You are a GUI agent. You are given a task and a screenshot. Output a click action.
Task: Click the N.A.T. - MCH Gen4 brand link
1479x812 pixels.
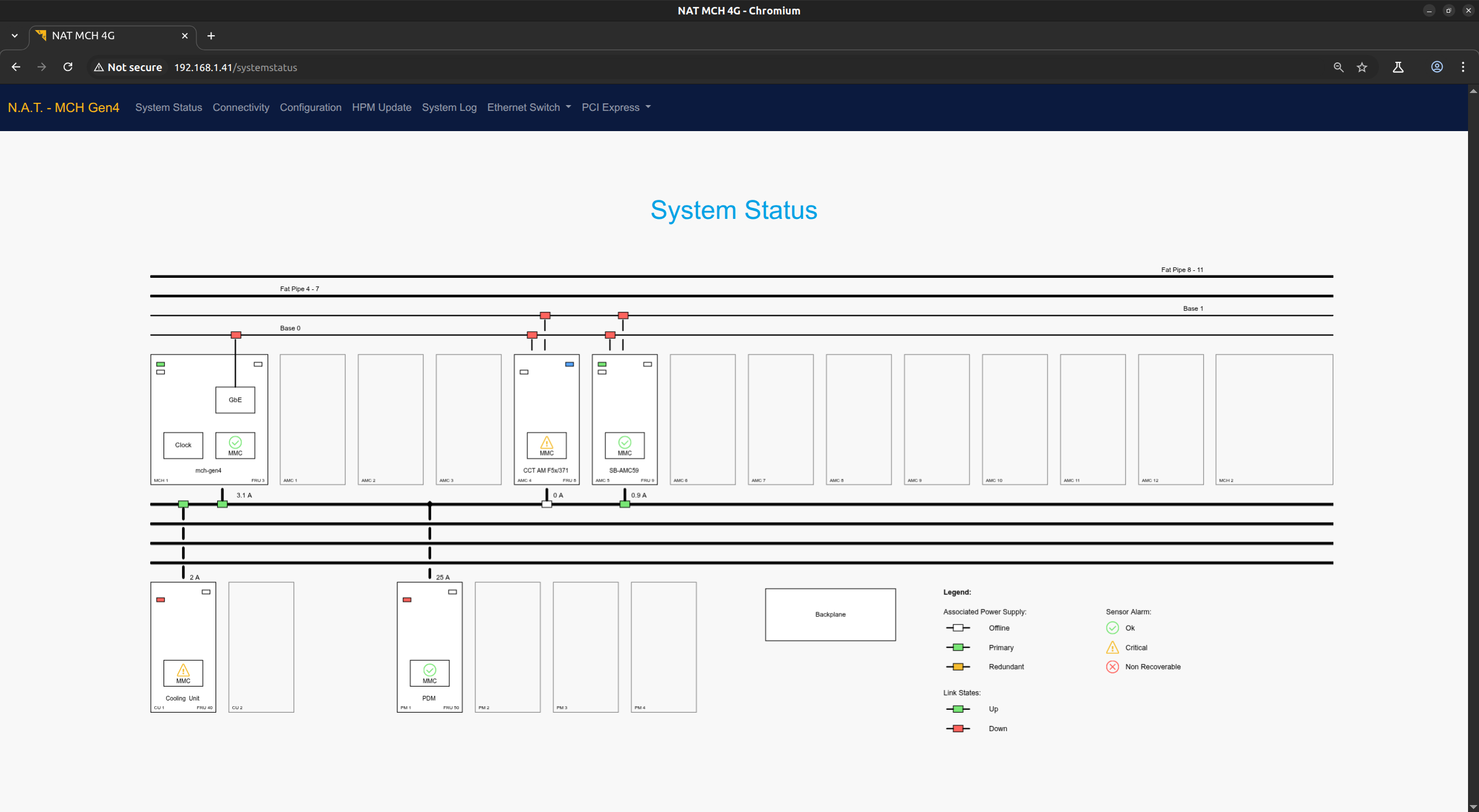[x=64, y=107]
